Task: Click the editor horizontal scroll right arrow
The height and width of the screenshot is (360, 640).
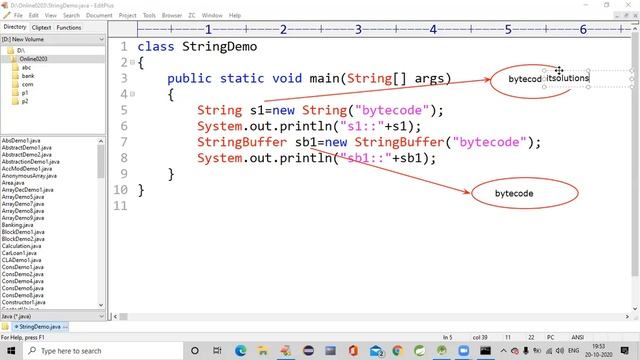Action: pos(627,316)
